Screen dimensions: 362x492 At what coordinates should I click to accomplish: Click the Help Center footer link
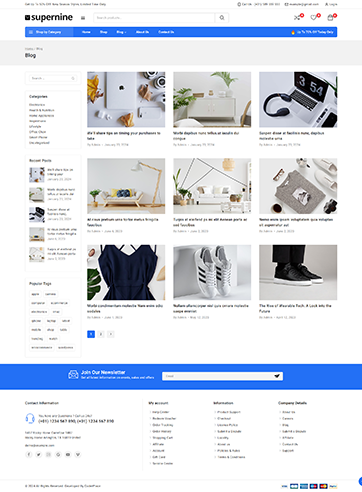click(161, 412)
